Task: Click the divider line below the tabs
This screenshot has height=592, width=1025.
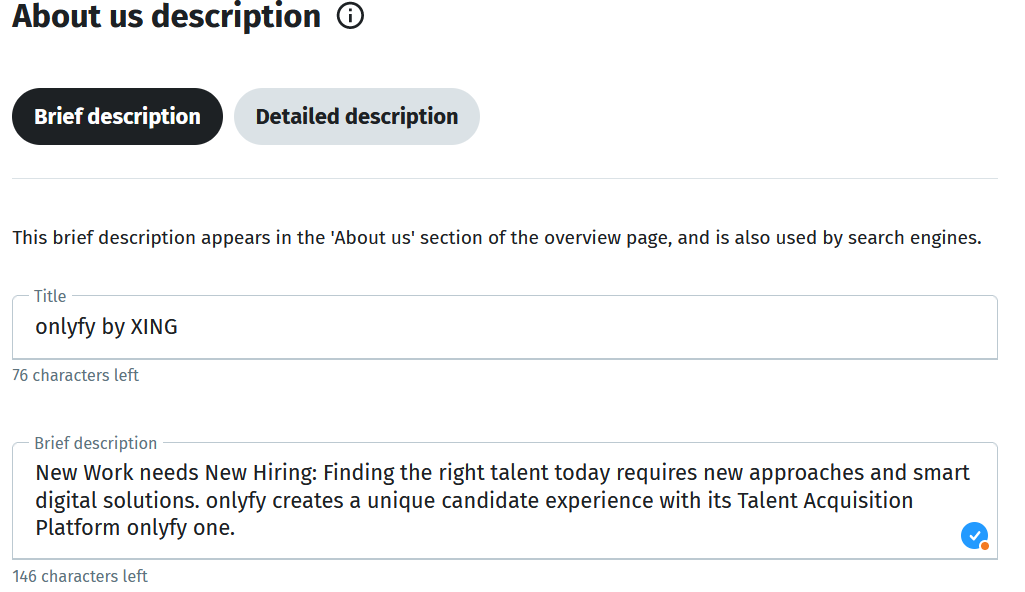Action: tap(504, 179)
